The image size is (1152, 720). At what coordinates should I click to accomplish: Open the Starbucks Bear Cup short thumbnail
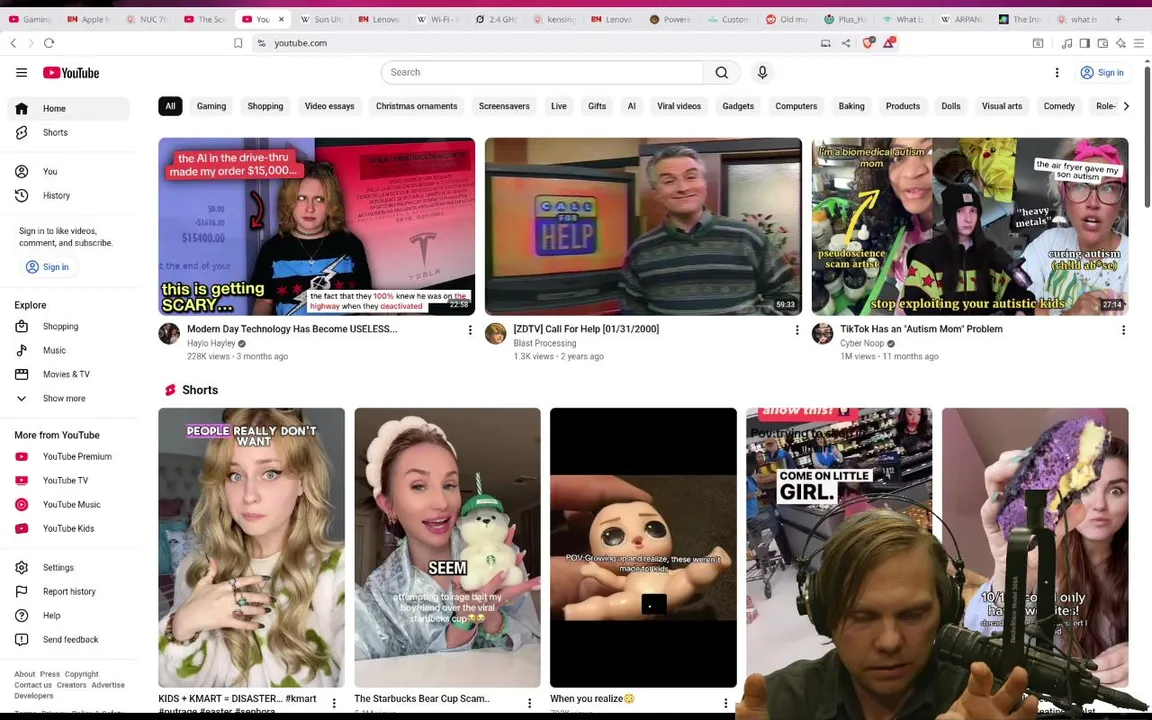click(x=447, y=548)
